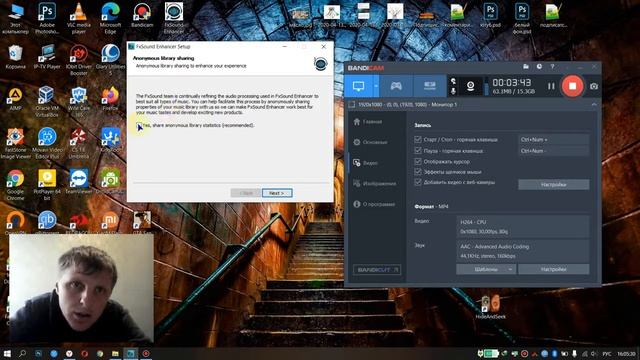This screenshot has height=360, width=640.
Task: Expand screen recording mode dropdown arrow
Action: pos(376,86)
